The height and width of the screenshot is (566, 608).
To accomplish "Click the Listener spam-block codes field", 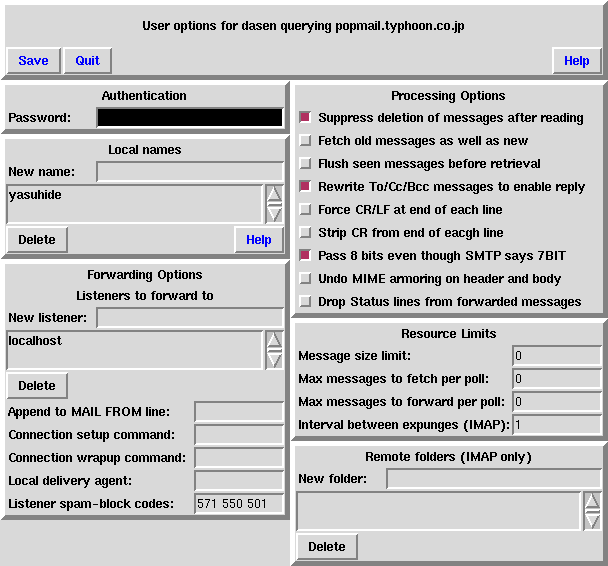I will point(239,504).
